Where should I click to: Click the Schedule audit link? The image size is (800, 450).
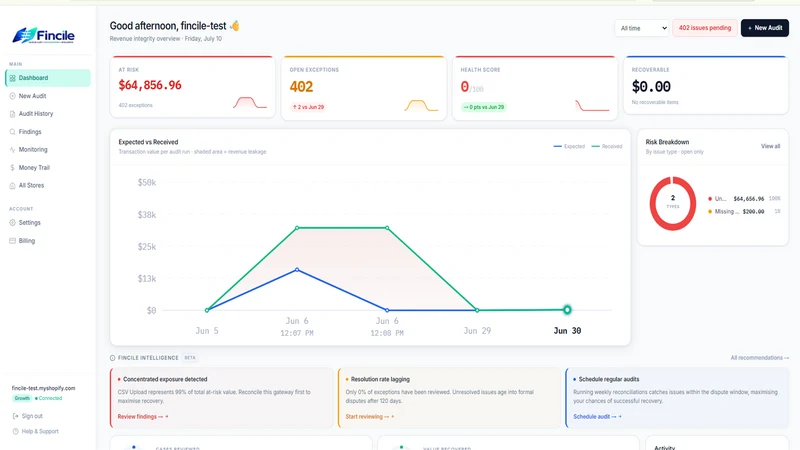click(x=597, y=416)
